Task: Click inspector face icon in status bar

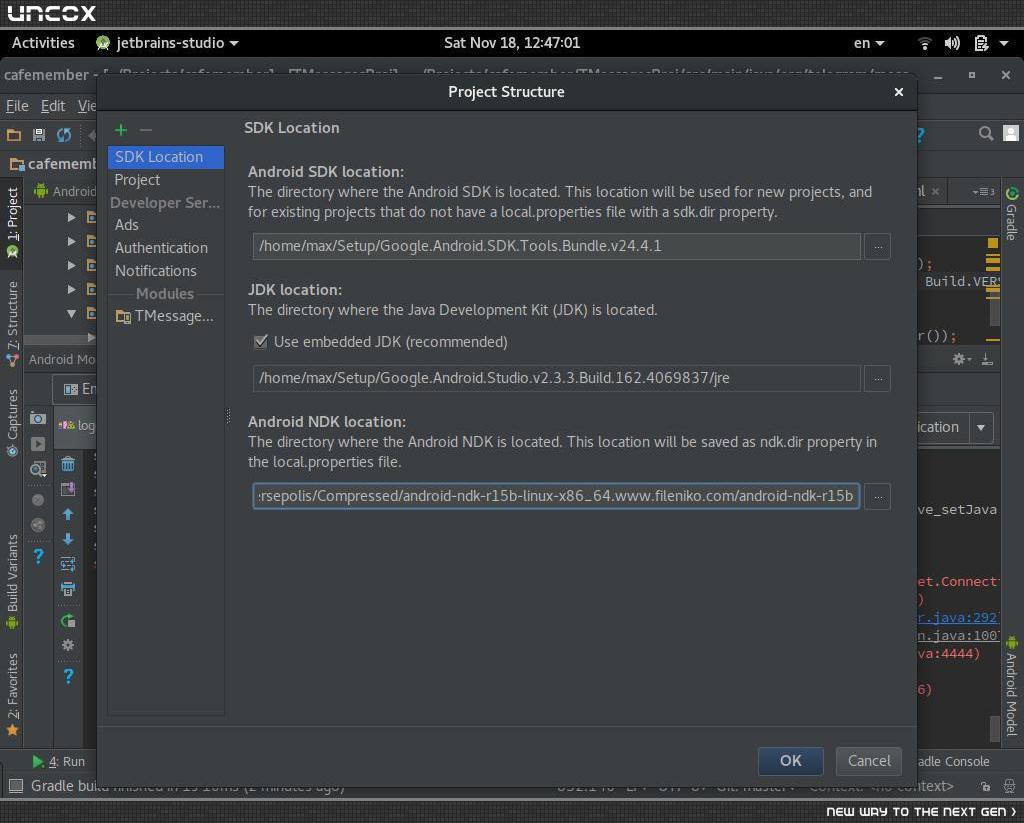Action: click(1010, 786)
